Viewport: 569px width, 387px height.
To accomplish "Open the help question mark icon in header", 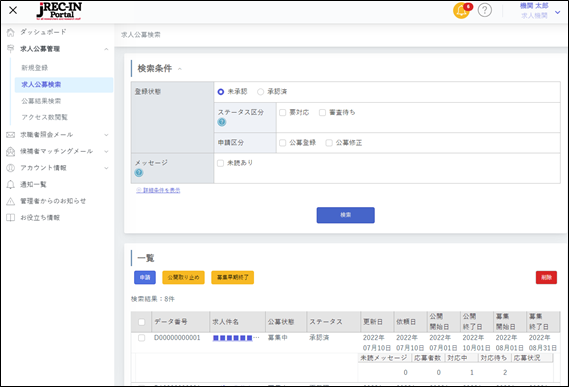I will [485, 10].
